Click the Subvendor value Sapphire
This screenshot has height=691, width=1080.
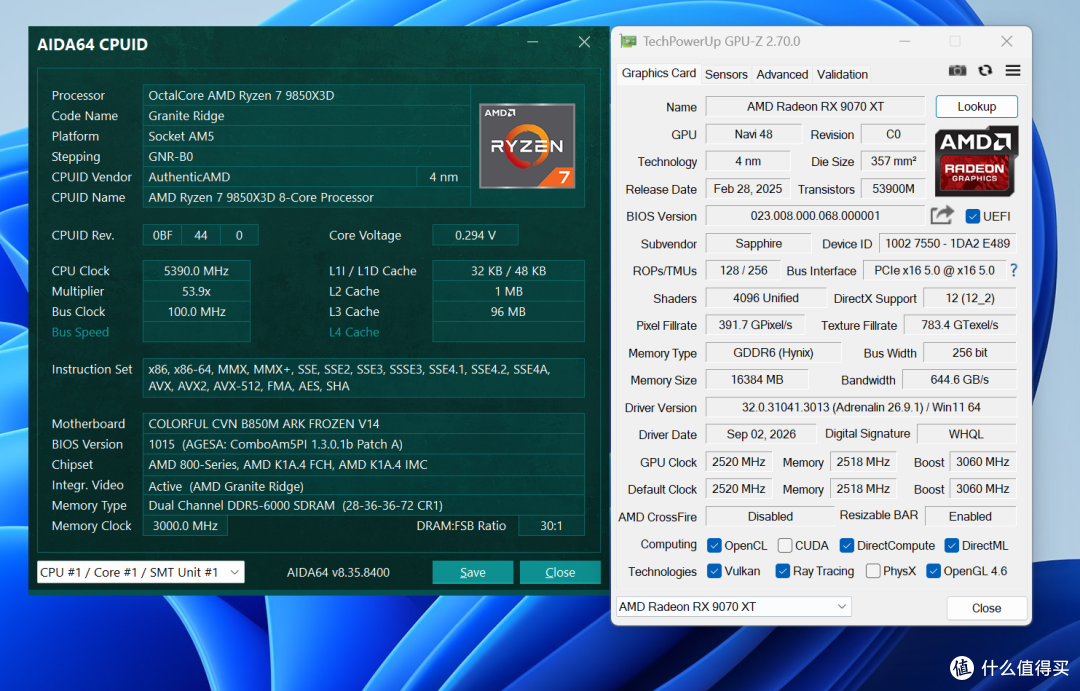[x=758, y=243]
